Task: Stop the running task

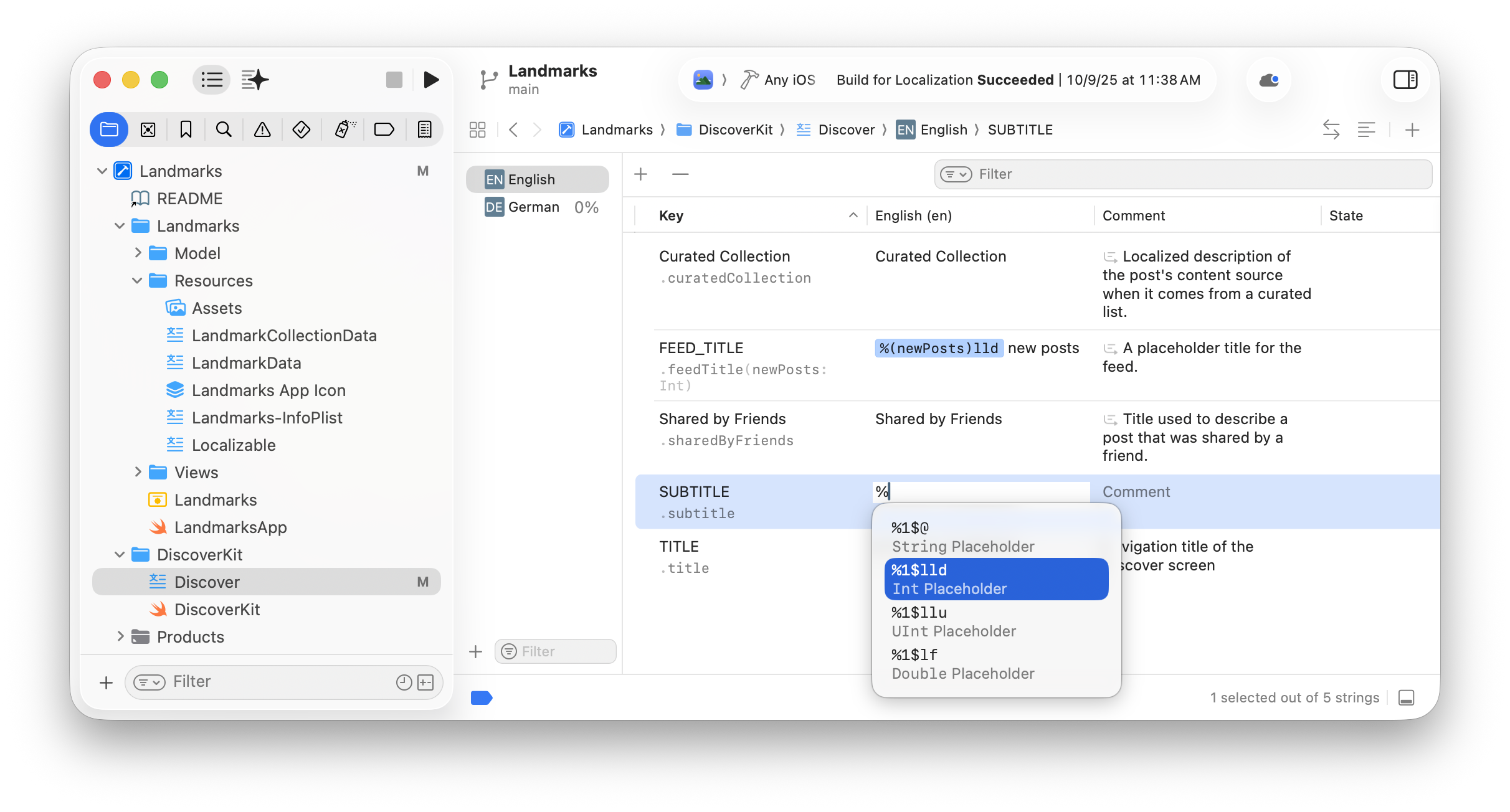Action: click(x=394, y=80)
